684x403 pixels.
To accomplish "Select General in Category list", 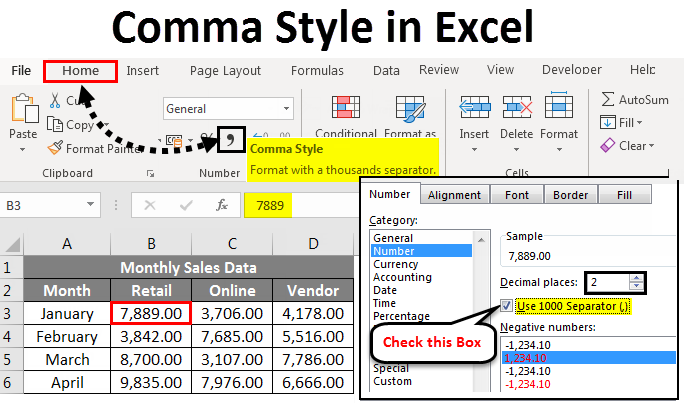I will (x=393, y=238).
